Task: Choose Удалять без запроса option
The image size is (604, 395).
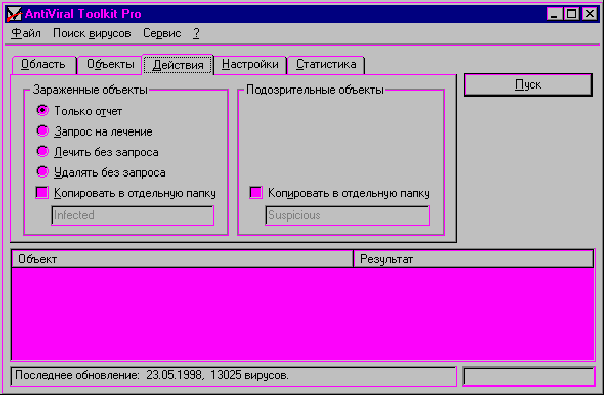Action: pyautogui.click(x=101, y=172)
